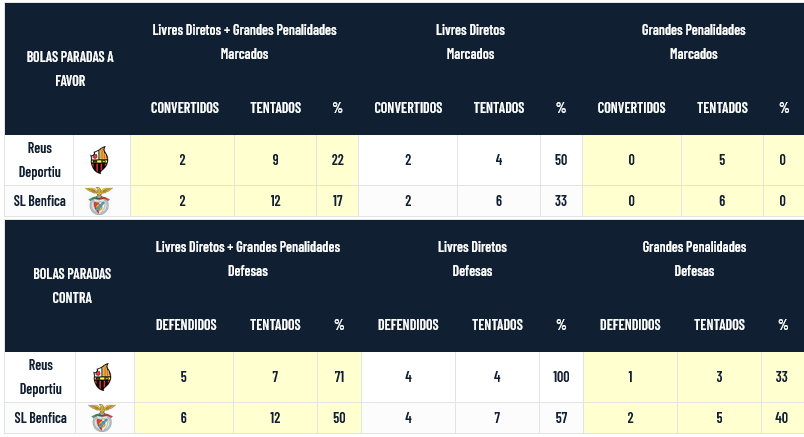Click SL Benfica team name in top table
This screenshot has height=437, width=804.
(39, 201)
